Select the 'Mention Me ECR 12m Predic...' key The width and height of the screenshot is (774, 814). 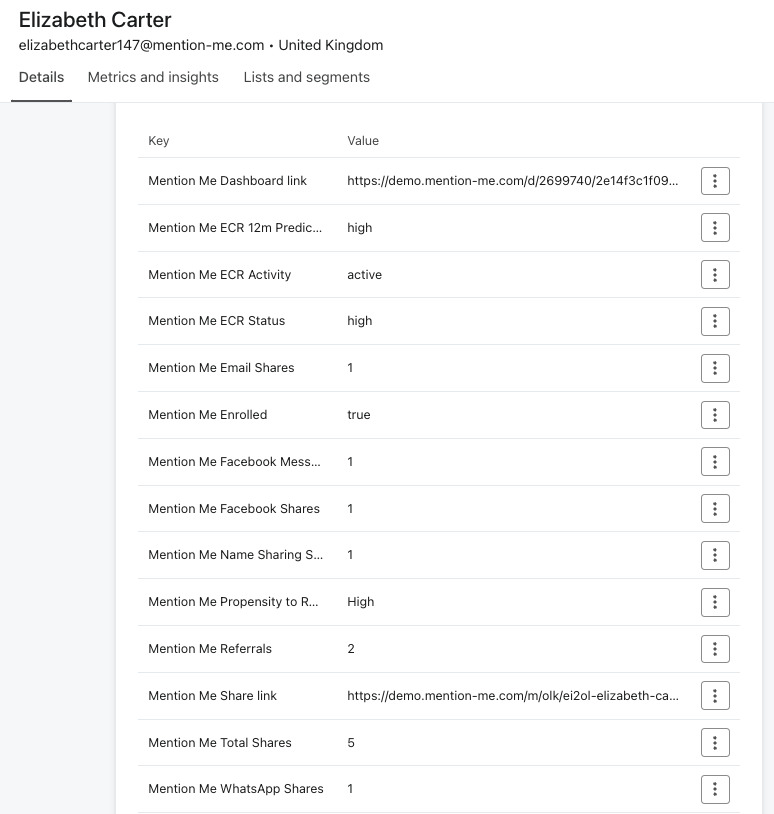[235, 228]
